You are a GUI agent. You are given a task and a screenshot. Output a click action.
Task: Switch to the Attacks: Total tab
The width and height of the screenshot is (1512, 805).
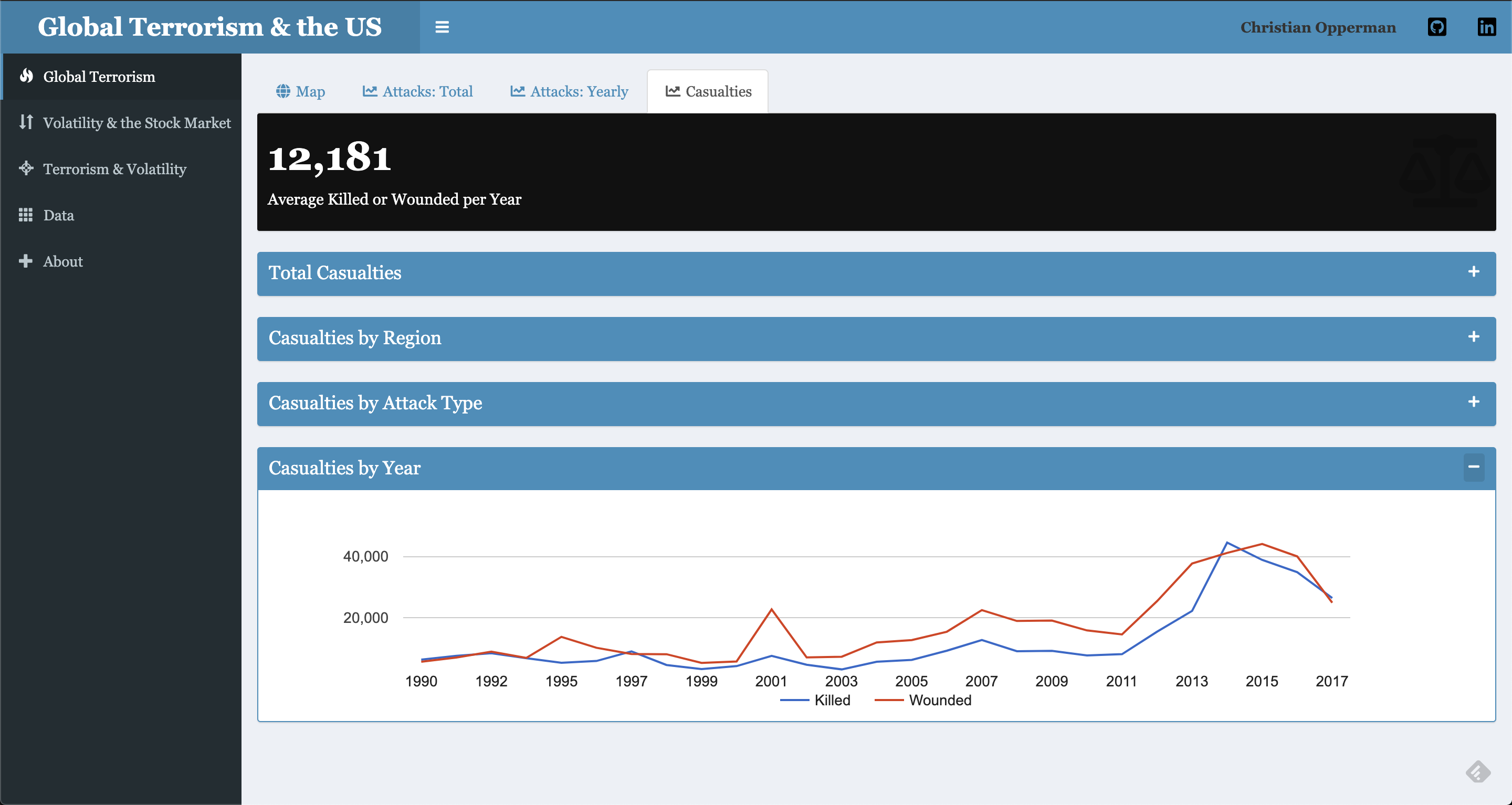pos(417,91)
